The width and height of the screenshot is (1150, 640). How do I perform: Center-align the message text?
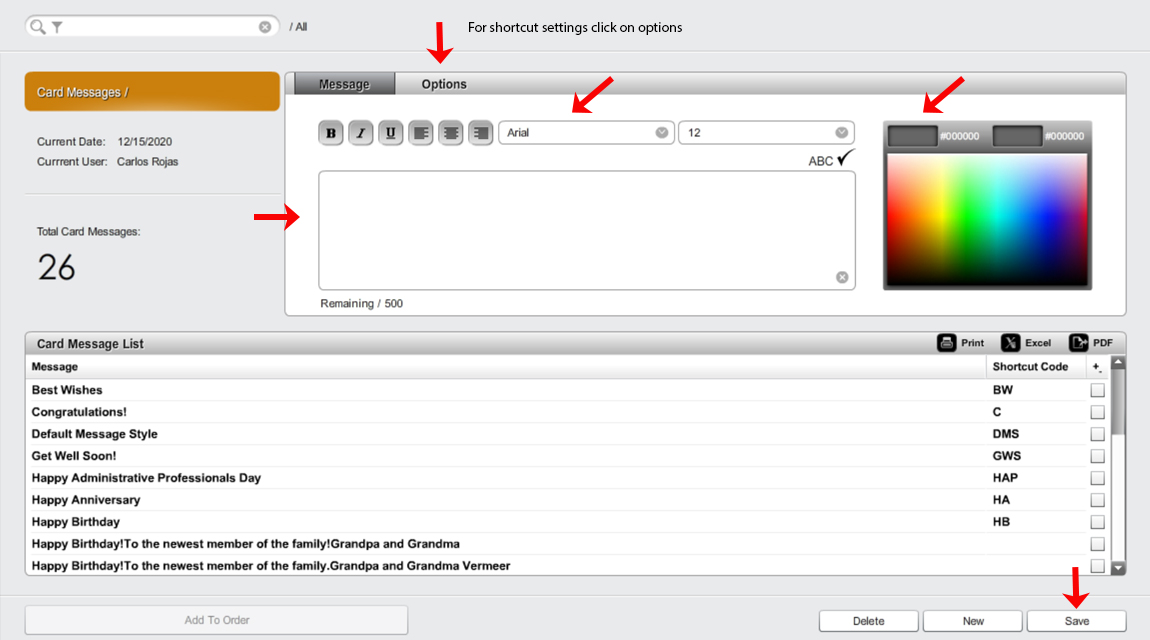pyautogui.click(x=451, y=133)
